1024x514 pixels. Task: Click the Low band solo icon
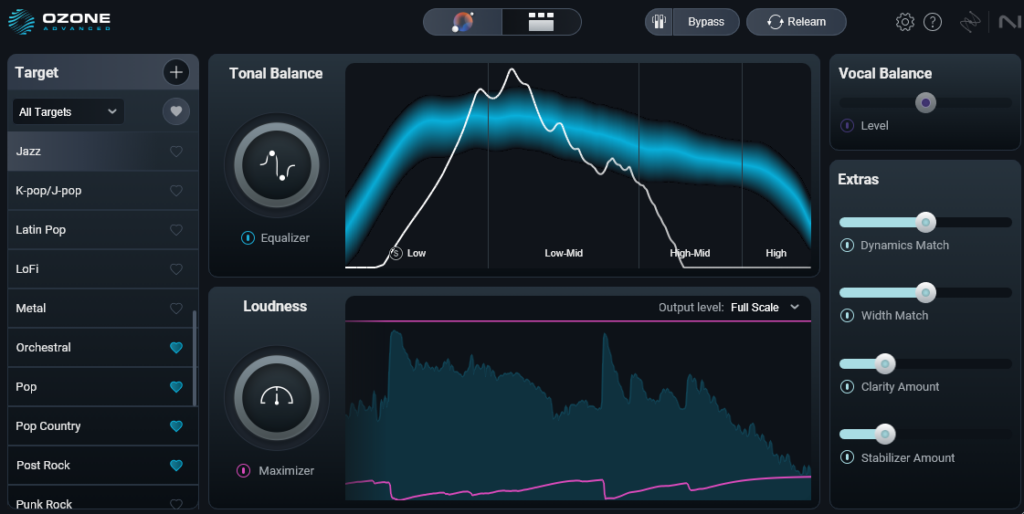(x=395, y=253)
